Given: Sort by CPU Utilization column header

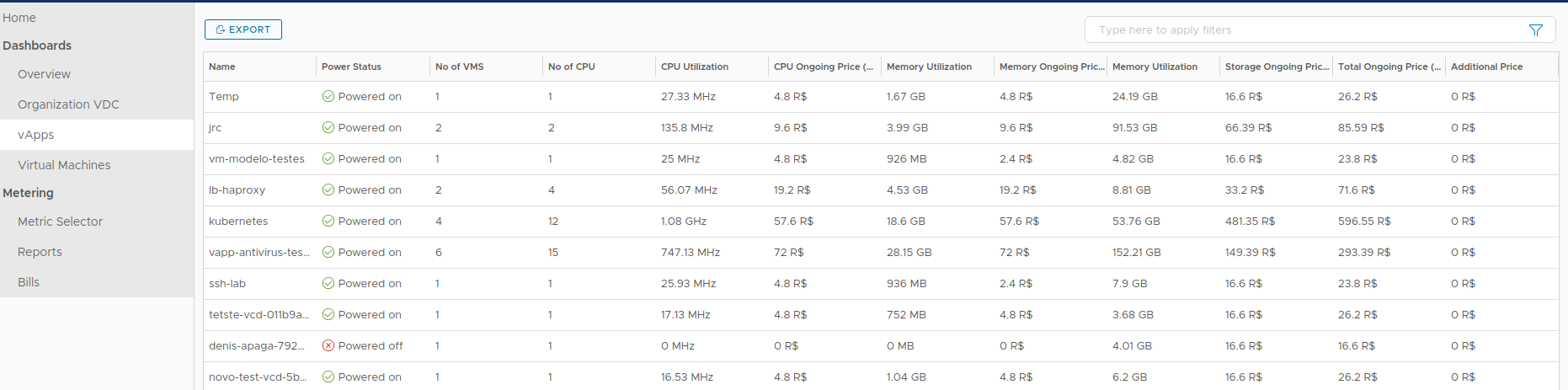Looking at the screenshot, I should click(x=695, y=67).
